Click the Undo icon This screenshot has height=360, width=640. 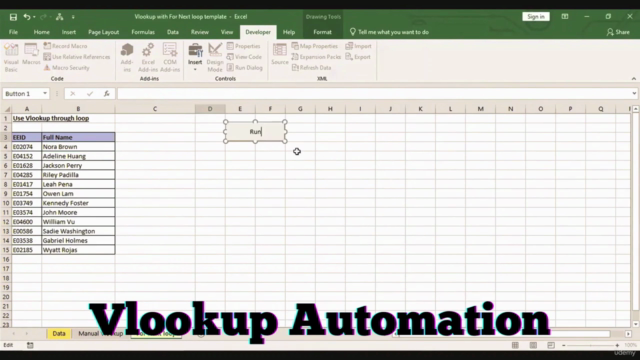coord(27,17)
